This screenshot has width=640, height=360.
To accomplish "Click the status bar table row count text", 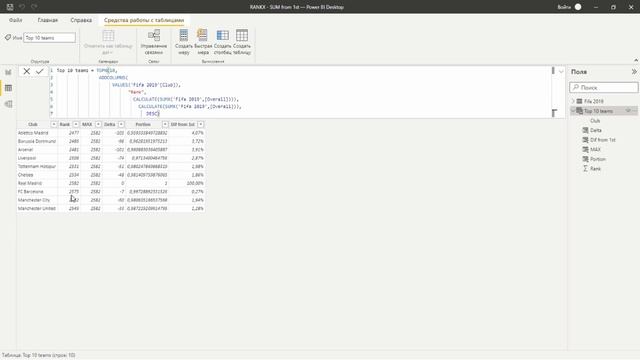I will 39,355.
